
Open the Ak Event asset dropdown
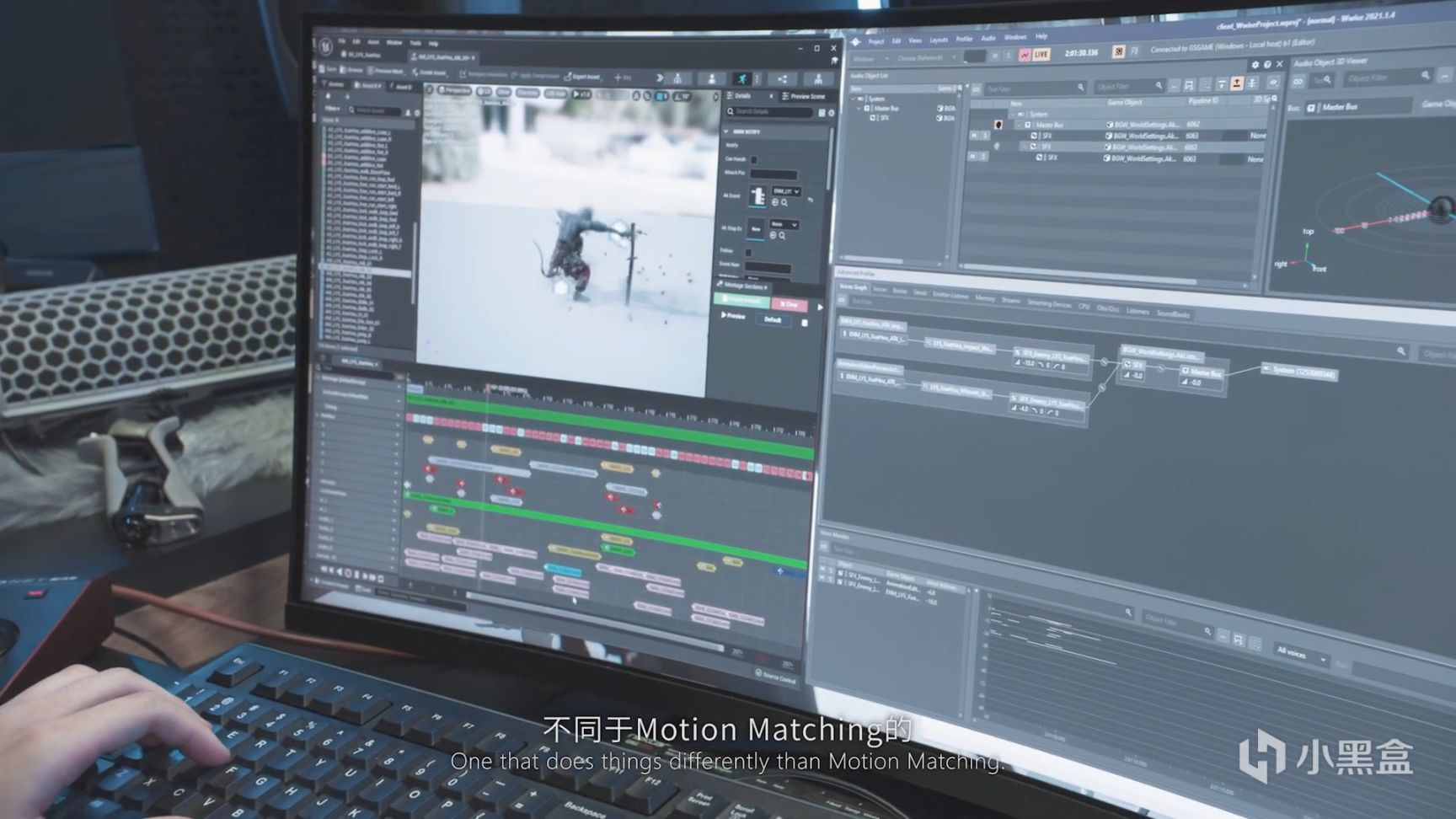[x=785, y=191]
